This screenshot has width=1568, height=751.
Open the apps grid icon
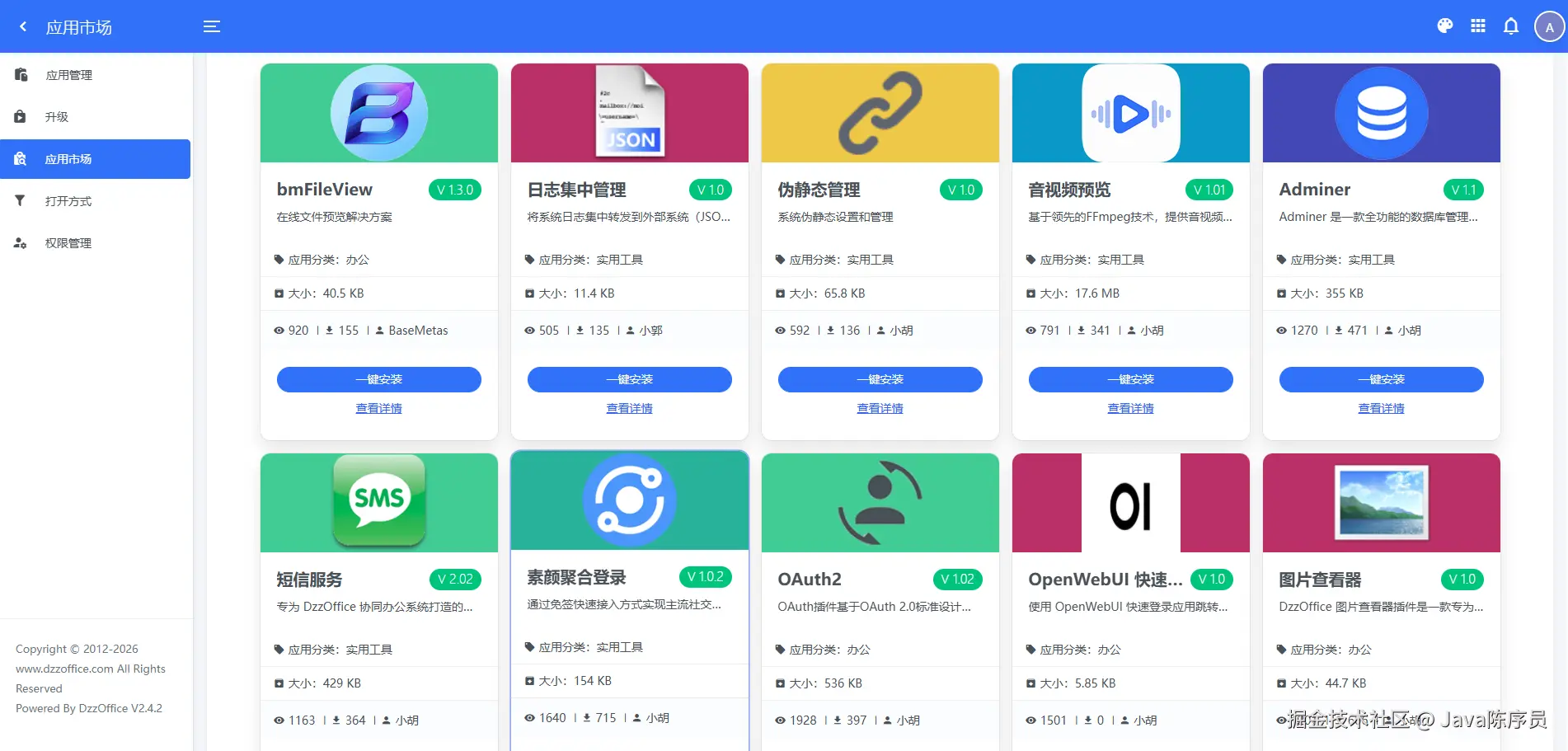[1478, 26]
